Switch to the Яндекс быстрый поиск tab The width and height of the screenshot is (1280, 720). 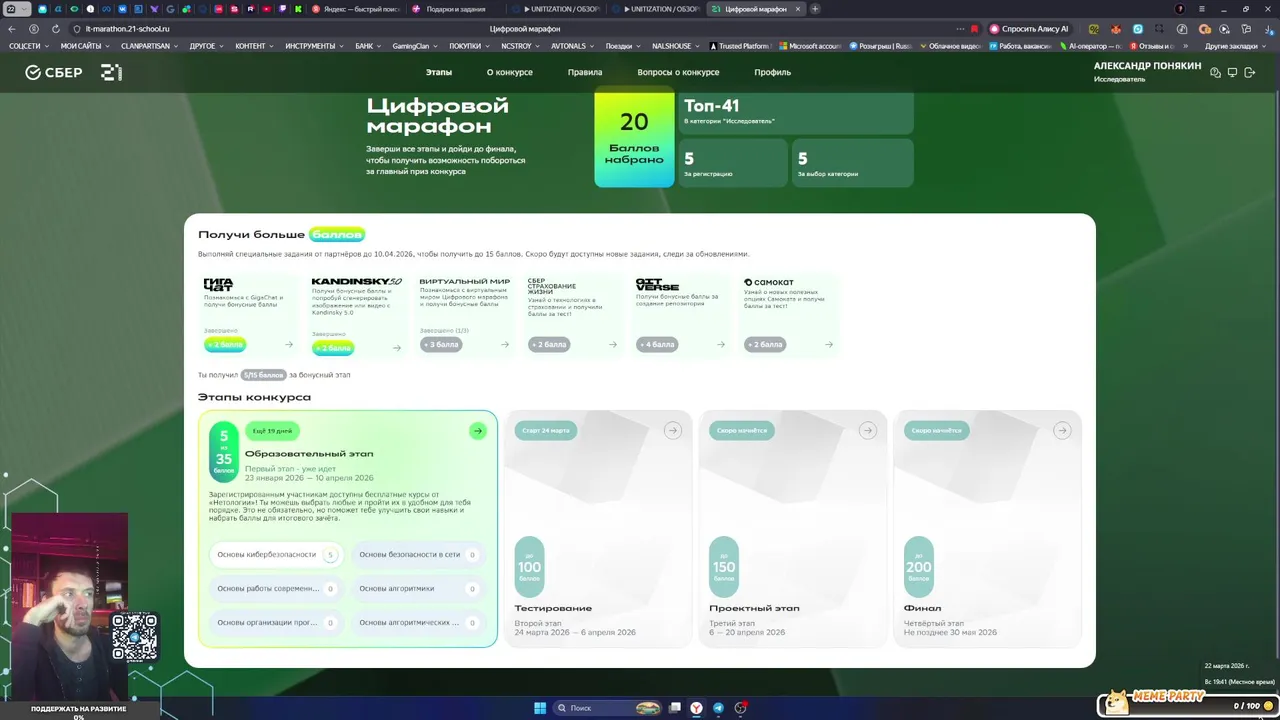tap(355, 9)
